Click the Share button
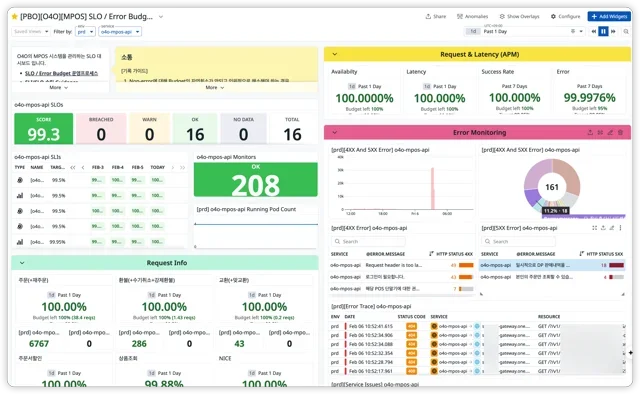 [436, 16]
